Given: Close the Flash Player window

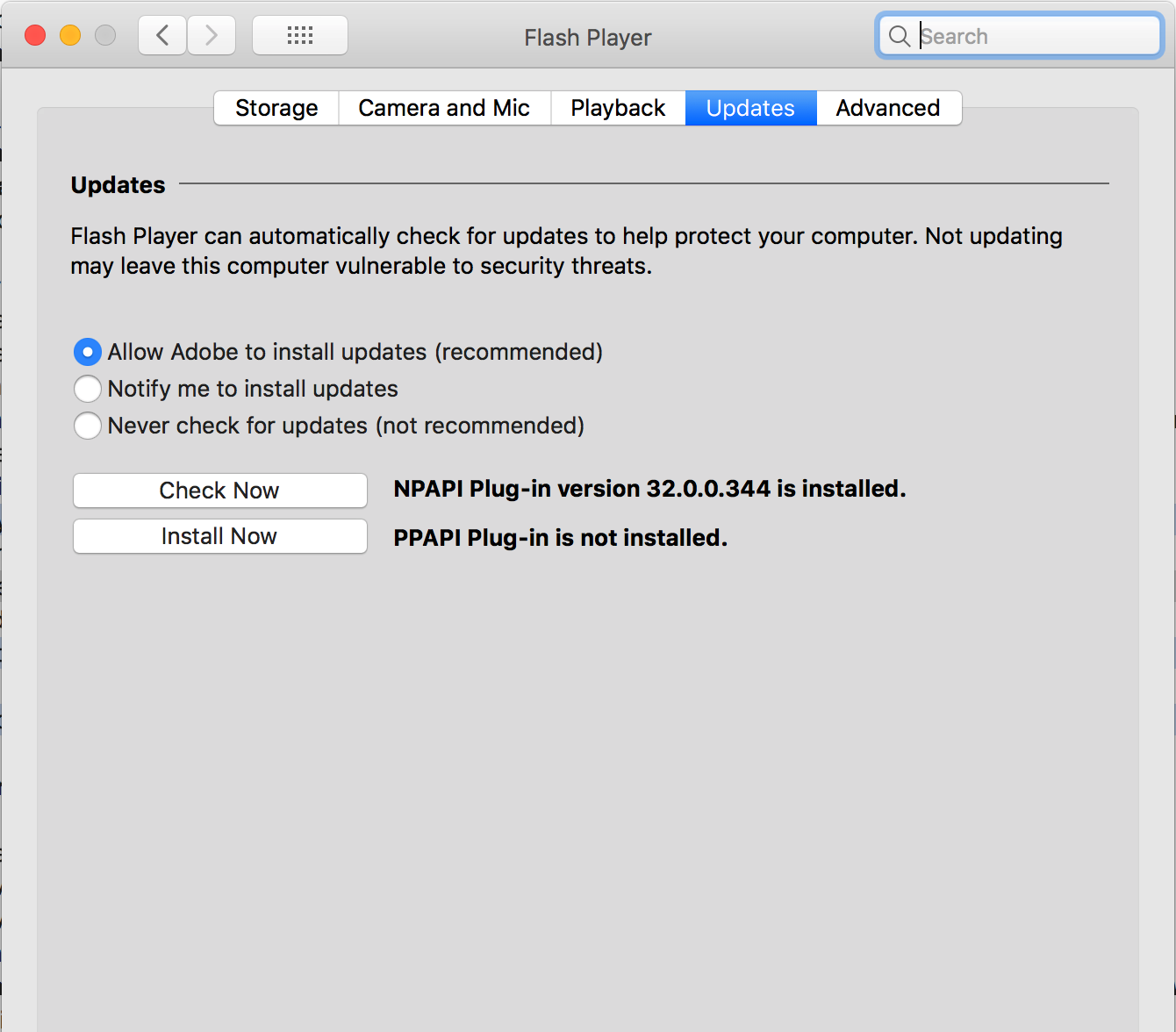Looking at the screenshot, I should pyautogui.click(x=35, y=35).
